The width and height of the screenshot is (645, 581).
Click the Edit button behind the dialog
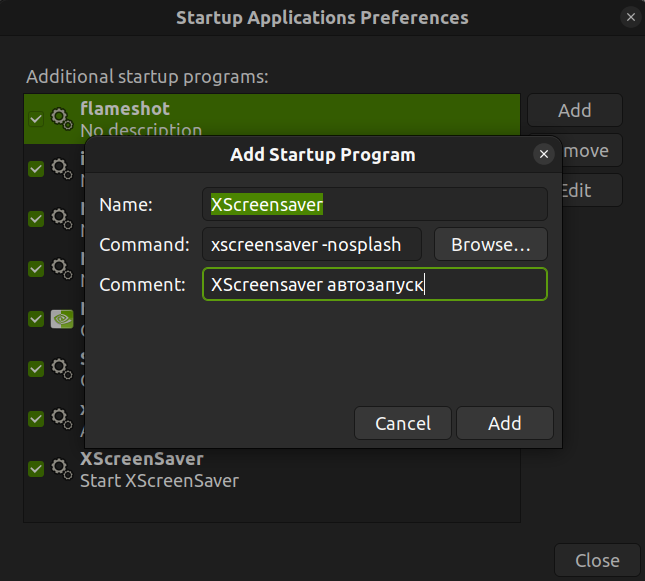click(592, 190)
